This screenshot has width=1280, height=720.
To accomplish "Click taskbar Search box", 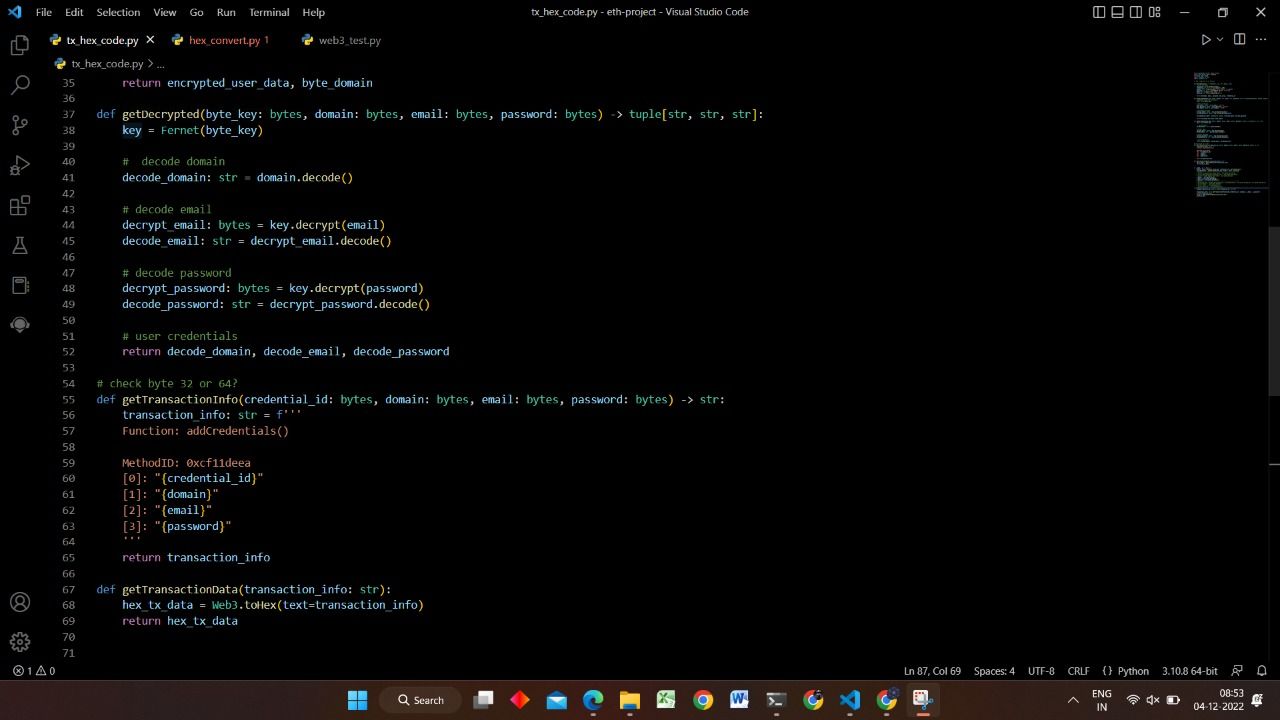I will click(x=421, y=700).
